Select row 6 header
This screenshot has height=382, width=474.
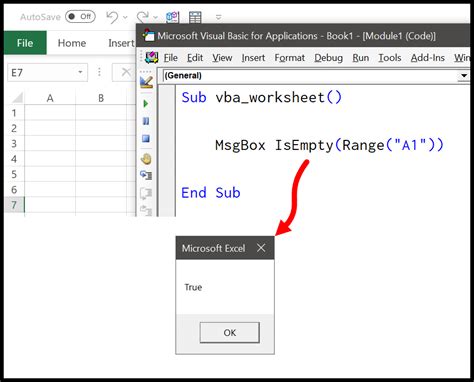(14, 190)
